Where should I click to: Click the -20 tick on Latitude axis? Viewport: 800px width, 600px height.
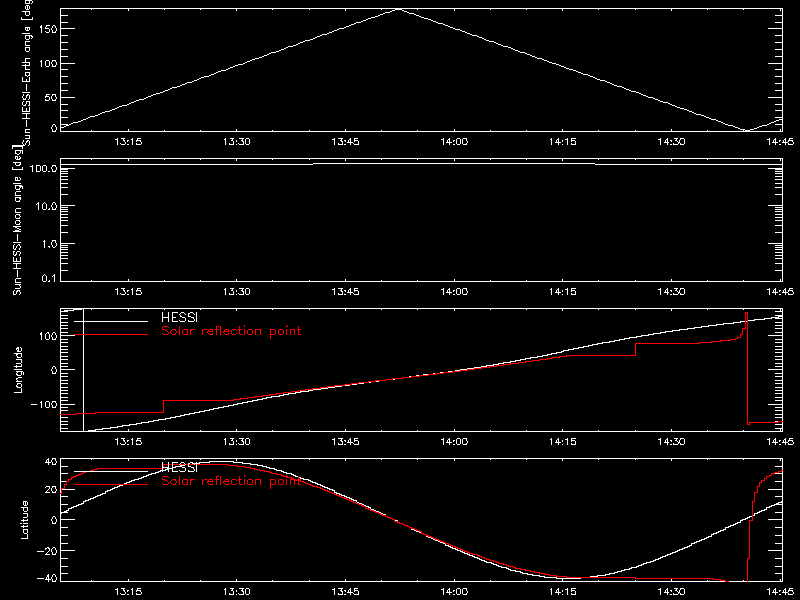click(47, 551)
